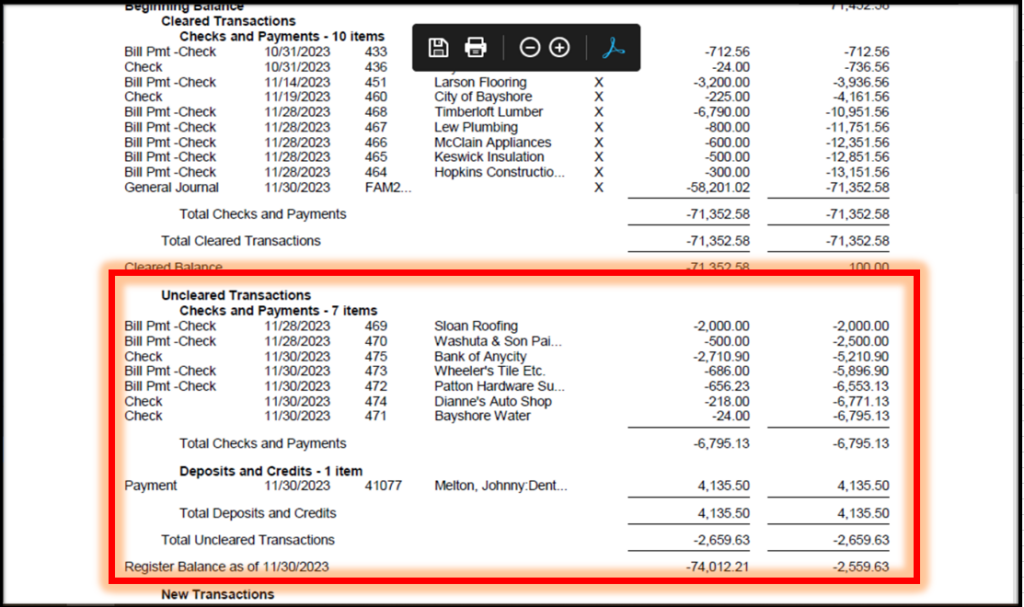The width and height of the screenshot is (1024, 607).
Task: Select the Register Balance as of 11/30/2023 line
Action: coord(227,567)
